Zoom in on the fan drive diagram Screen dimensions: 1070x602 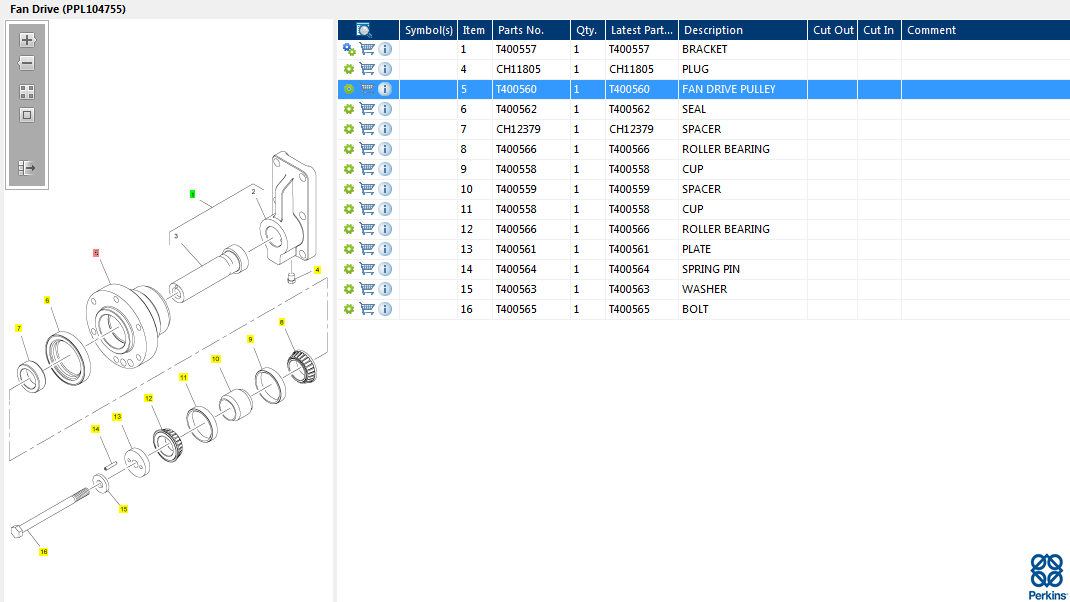[x=27, y=41]
